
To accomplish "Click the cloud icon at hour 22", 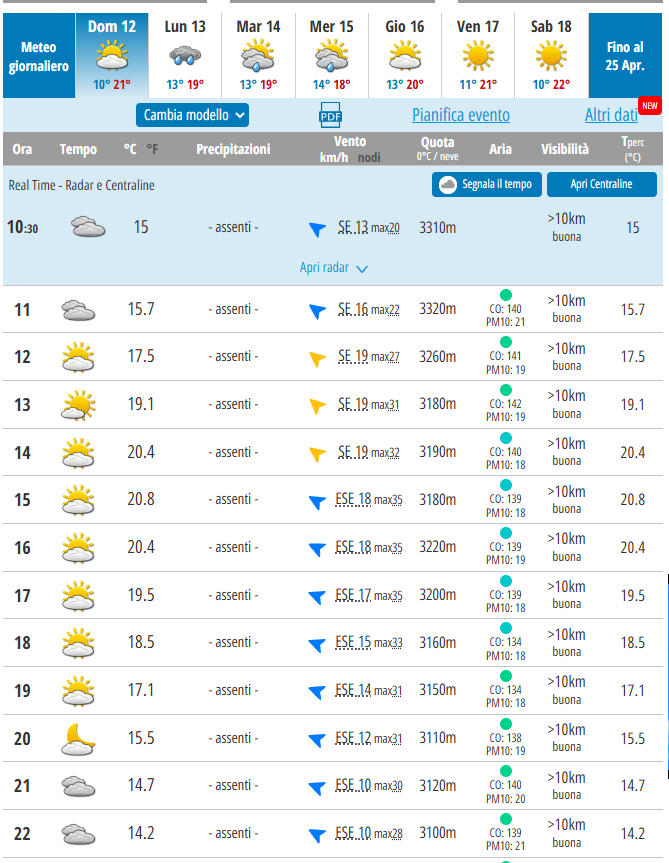I will 78,834.
